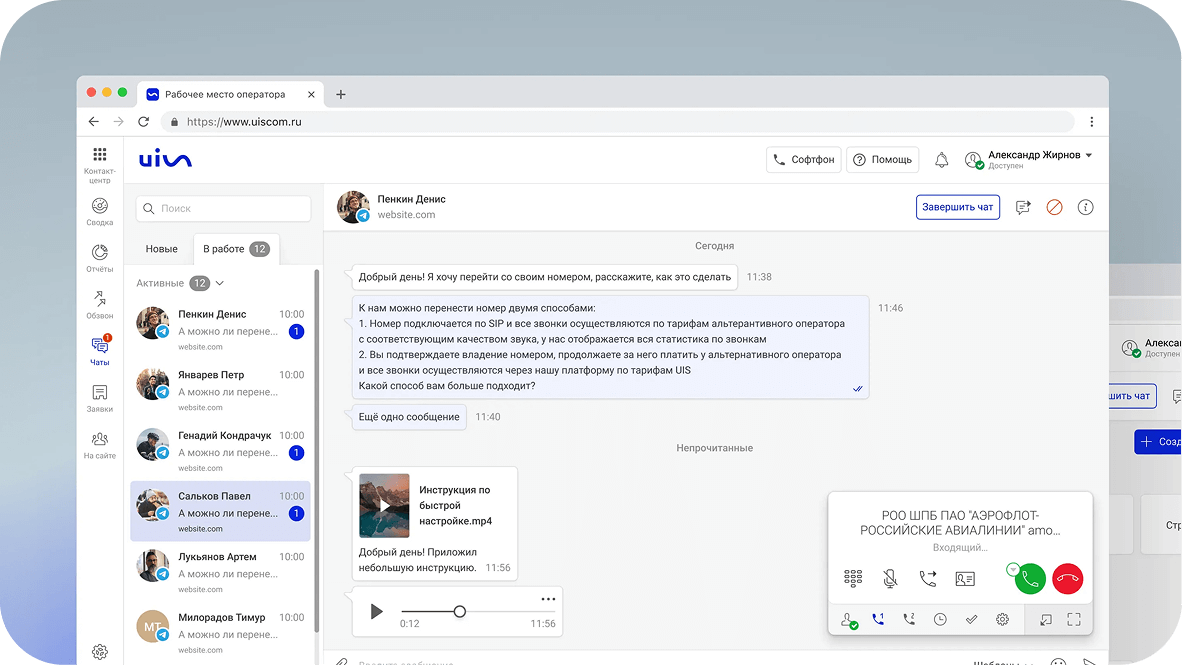The image size is (1182, 665).
Task: Decline the incoming call with red button
Action: [1067, 579]
